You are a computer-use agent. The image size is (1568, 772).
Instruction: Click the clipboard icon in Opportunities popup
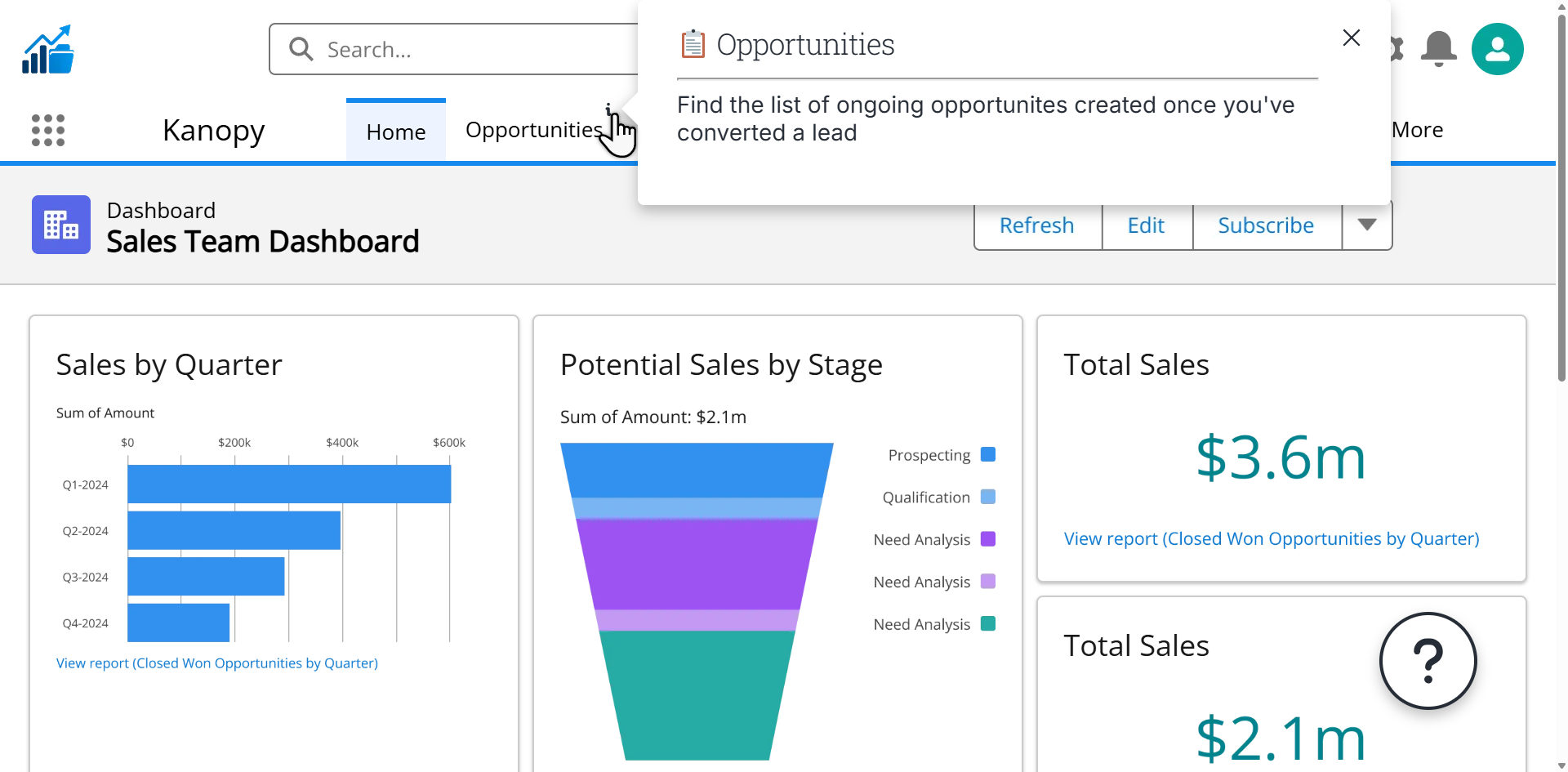point(693,44)
